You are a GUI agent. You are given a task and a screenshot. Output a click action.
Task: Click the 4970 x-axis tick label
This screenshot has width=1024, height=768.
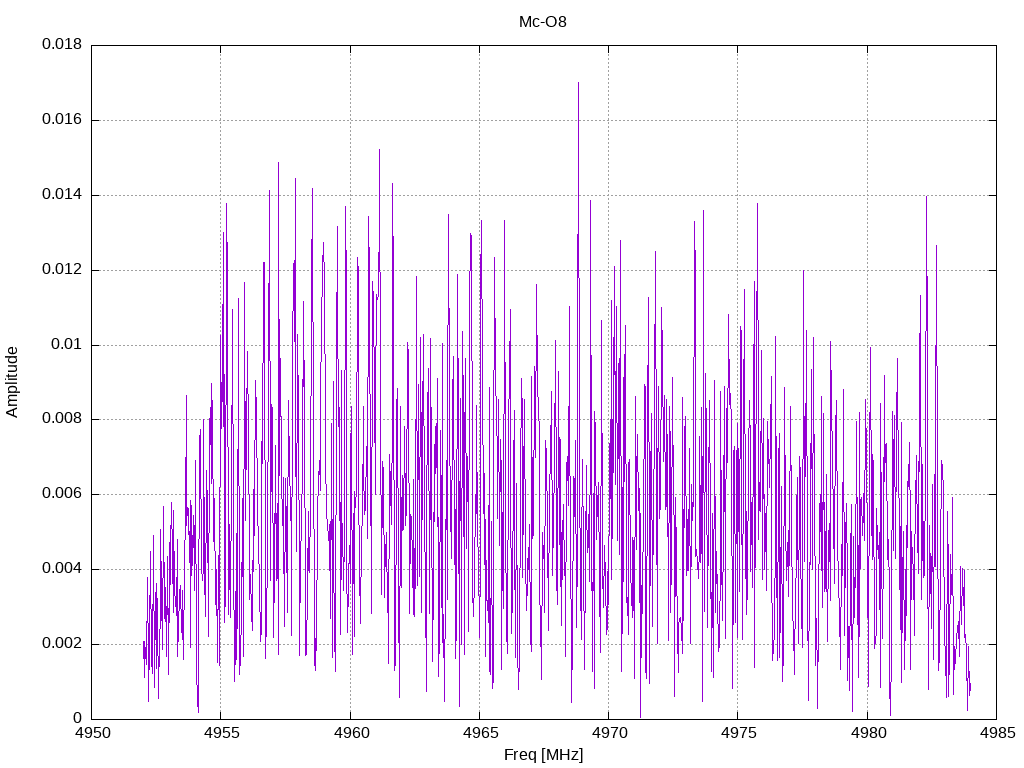coord(609,733)
